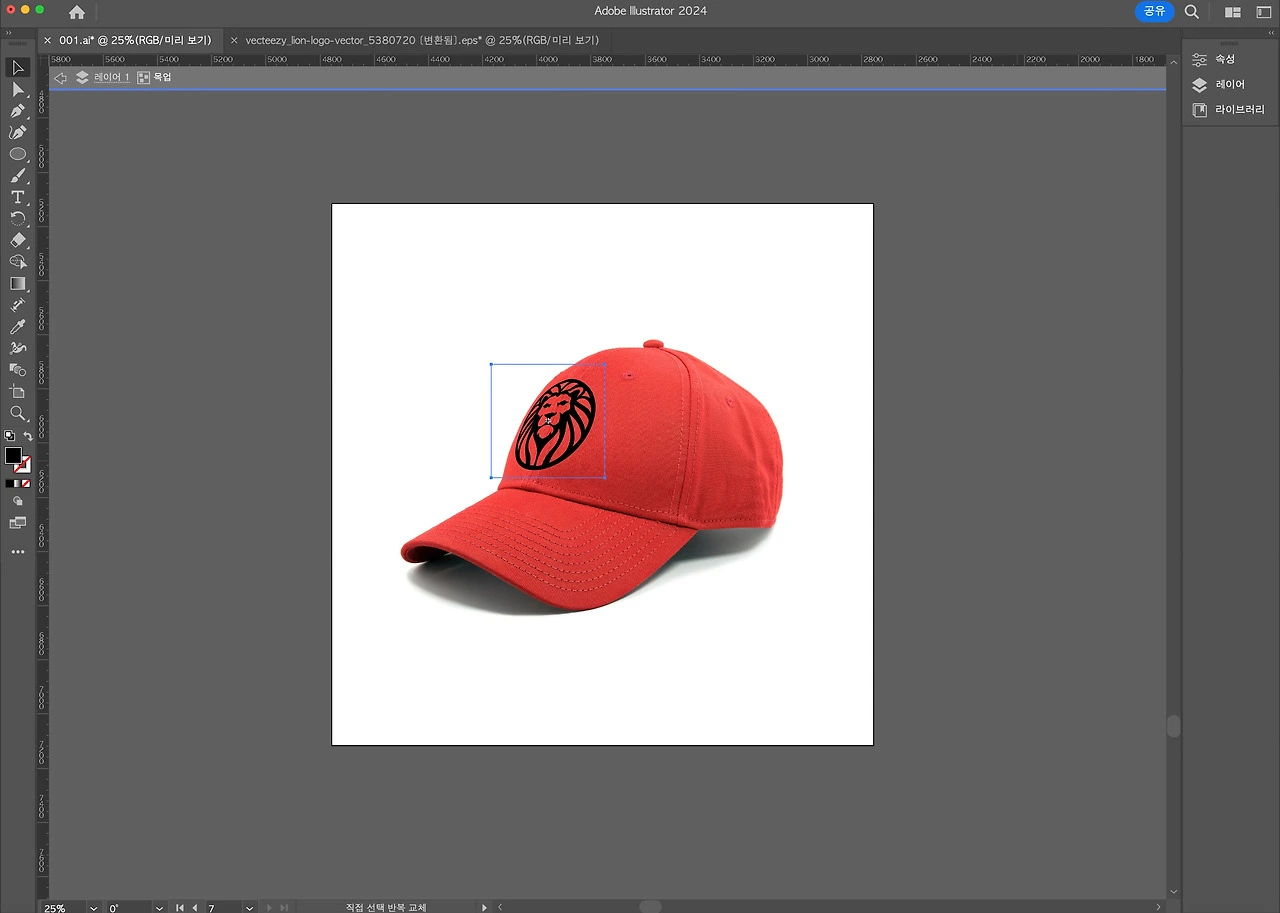Select the Ellipse shape tool
This screenshot has width=1280, height=913.
pos(17,154)
